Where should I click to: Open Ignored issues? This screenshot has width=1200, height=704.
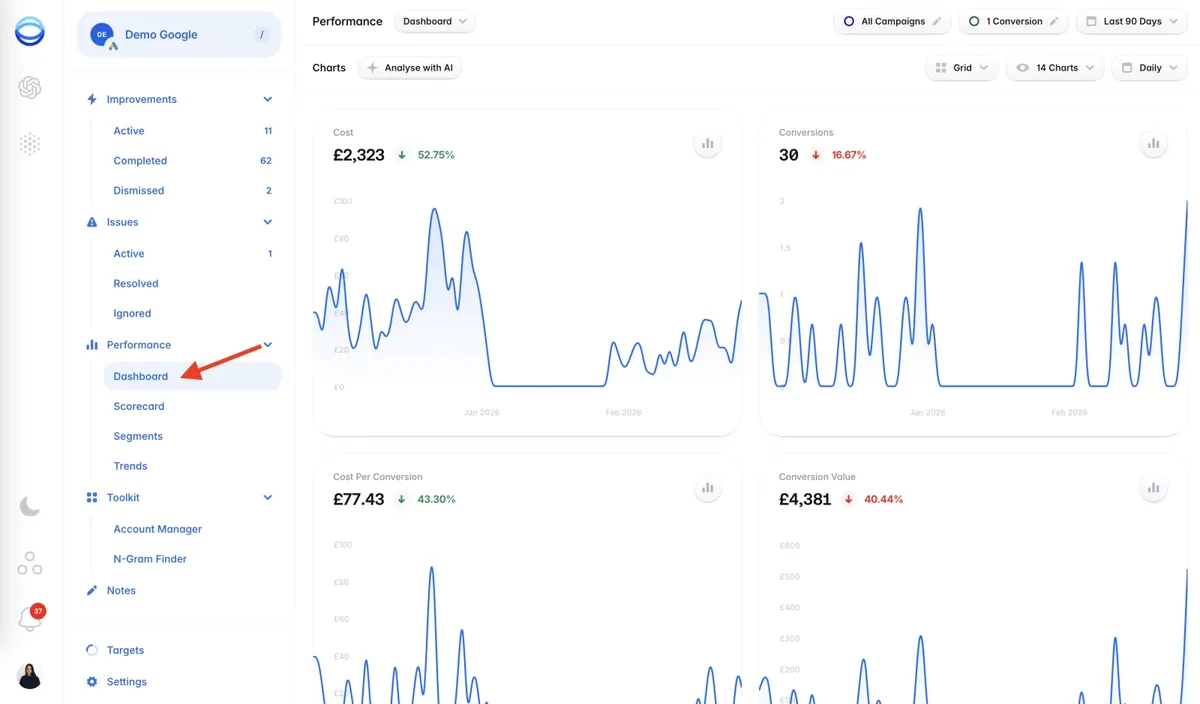coord(192,314)
